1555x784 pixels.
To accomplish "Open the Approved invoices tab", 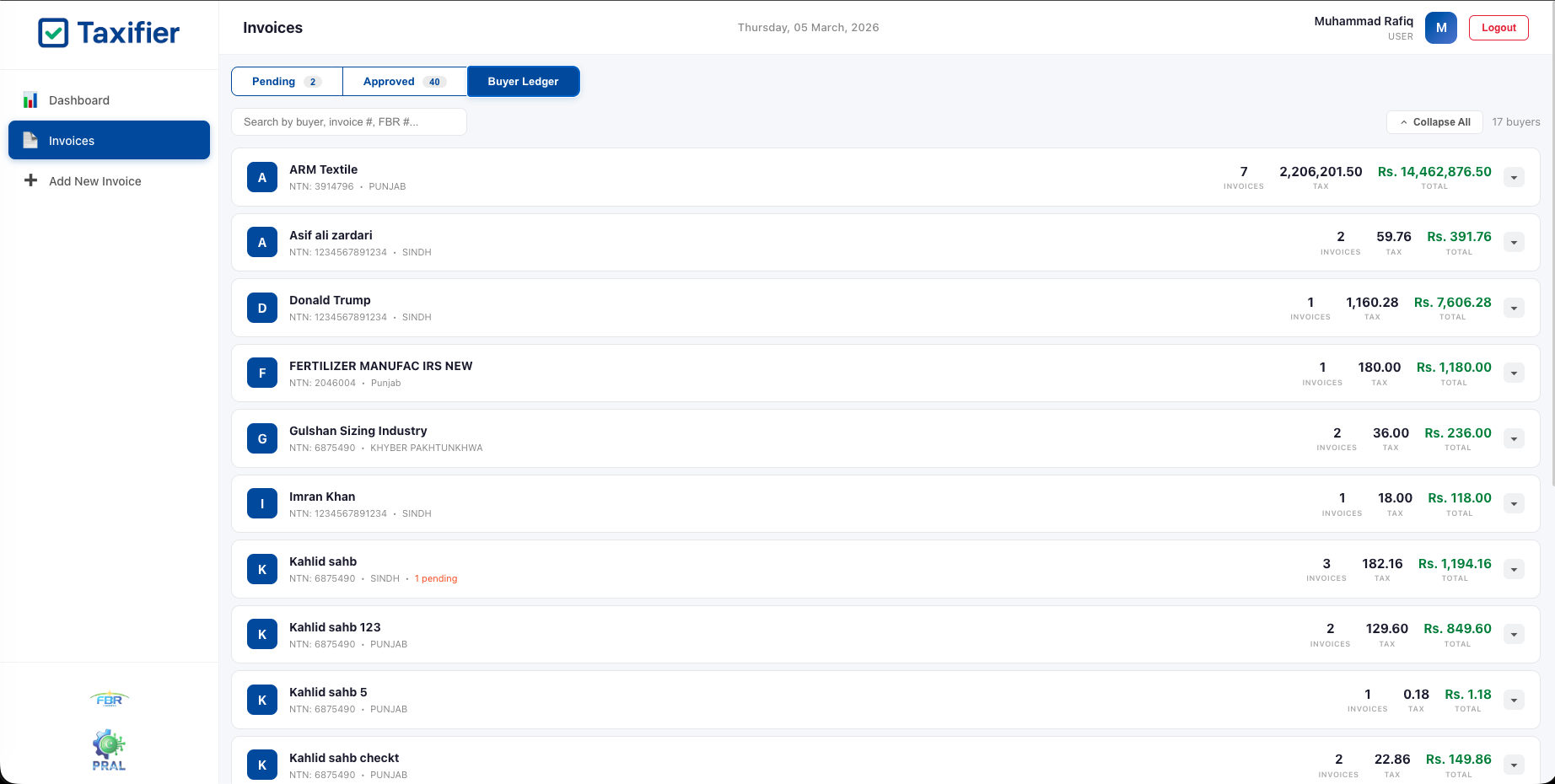I will point(403,81).
